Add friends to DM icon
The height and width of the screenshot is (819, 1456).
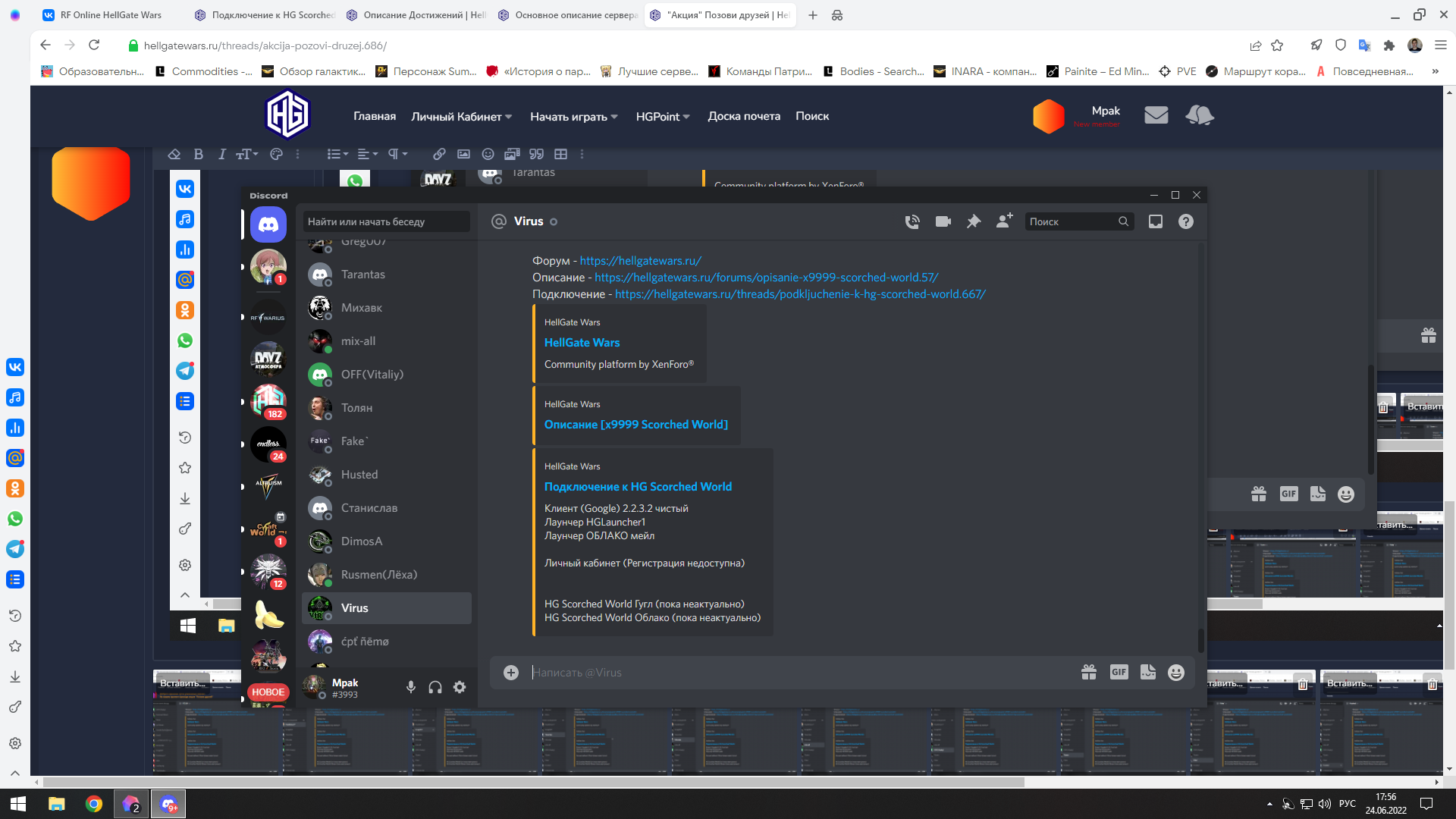coord(1005,221)
